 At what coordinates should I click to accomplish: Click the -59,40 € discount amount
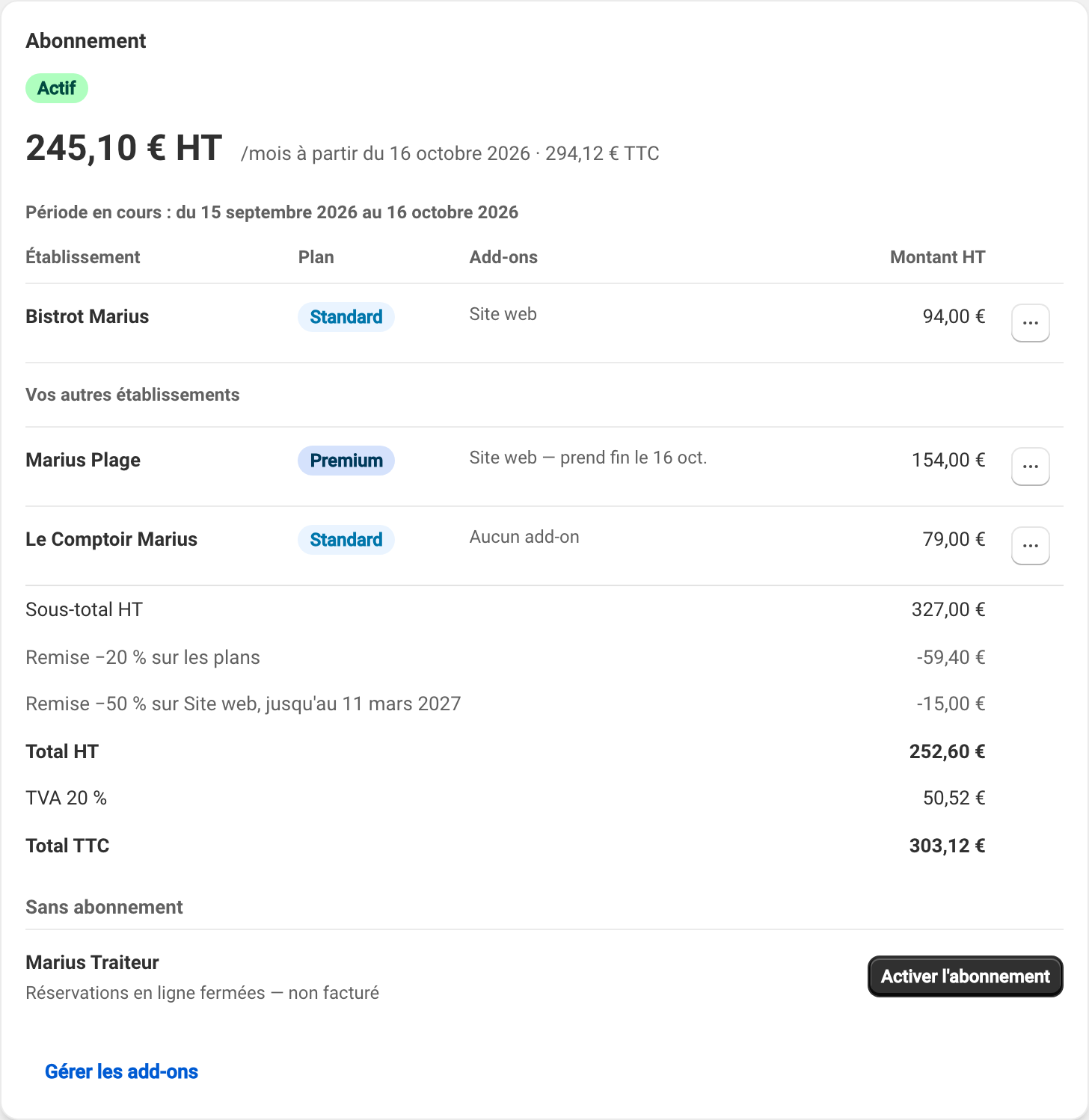[x=951, y=657]
